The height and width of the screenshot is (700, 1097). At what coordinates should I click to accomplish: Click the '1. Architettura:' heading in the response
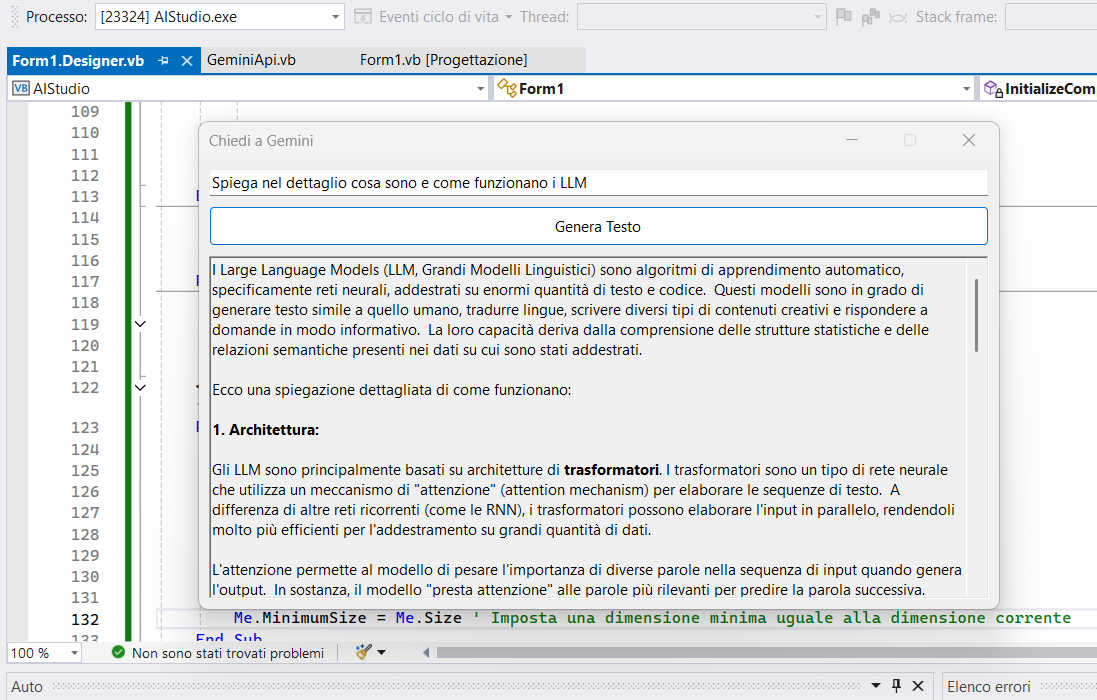(266, 430)
